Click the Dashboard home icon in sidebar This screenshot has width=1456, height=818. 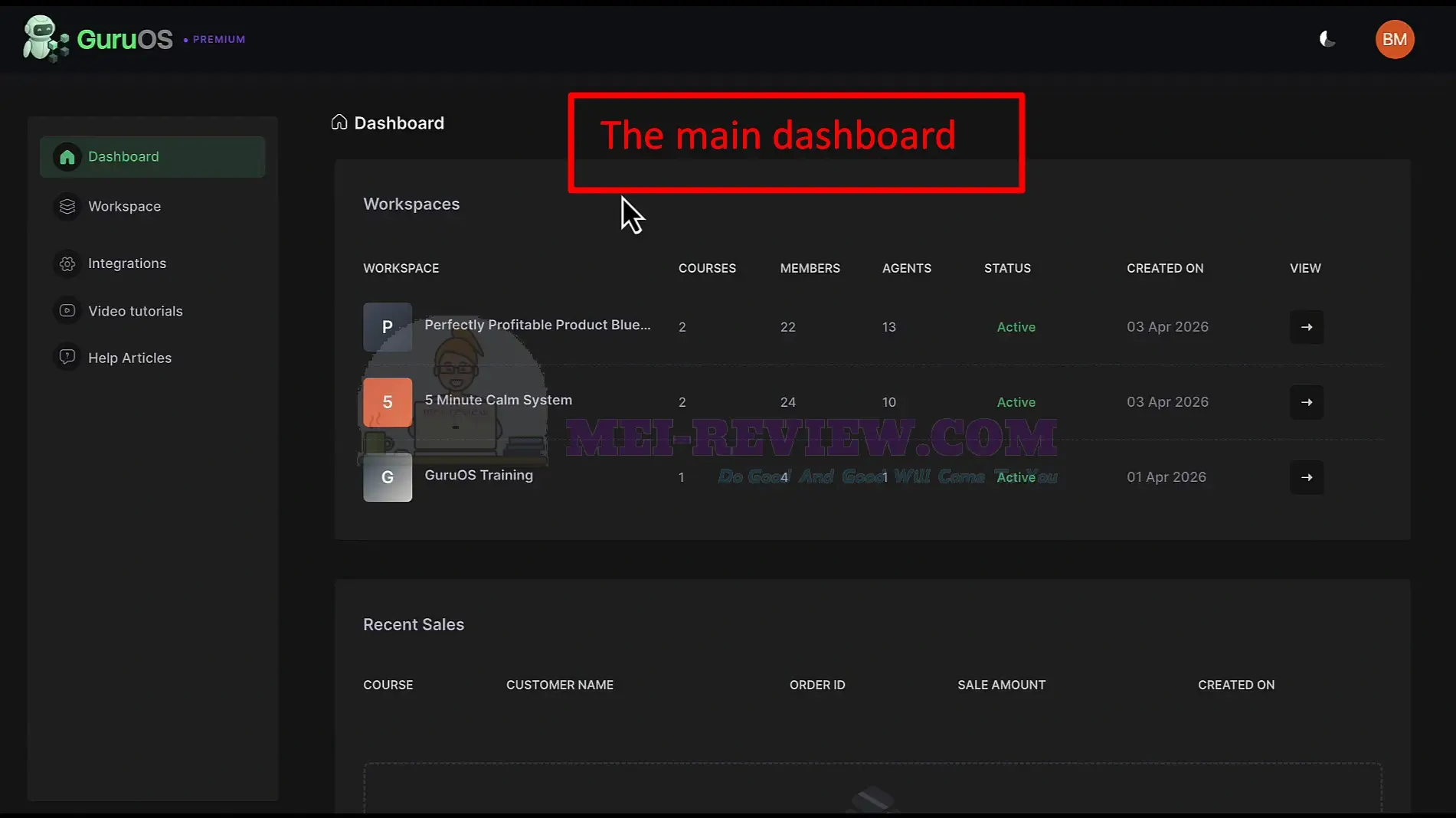67,157
